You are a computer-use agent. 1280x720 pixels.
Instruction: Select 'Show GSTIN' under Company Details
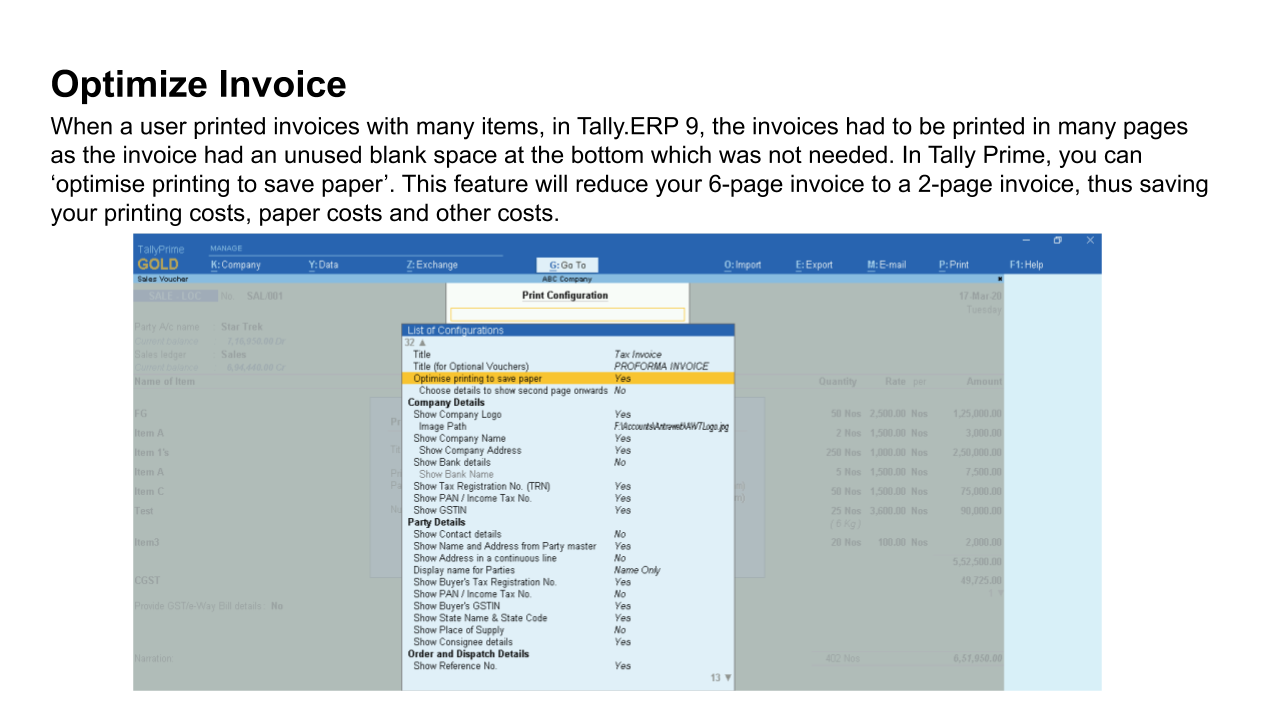pyautogui.click(x=568, y=511)
